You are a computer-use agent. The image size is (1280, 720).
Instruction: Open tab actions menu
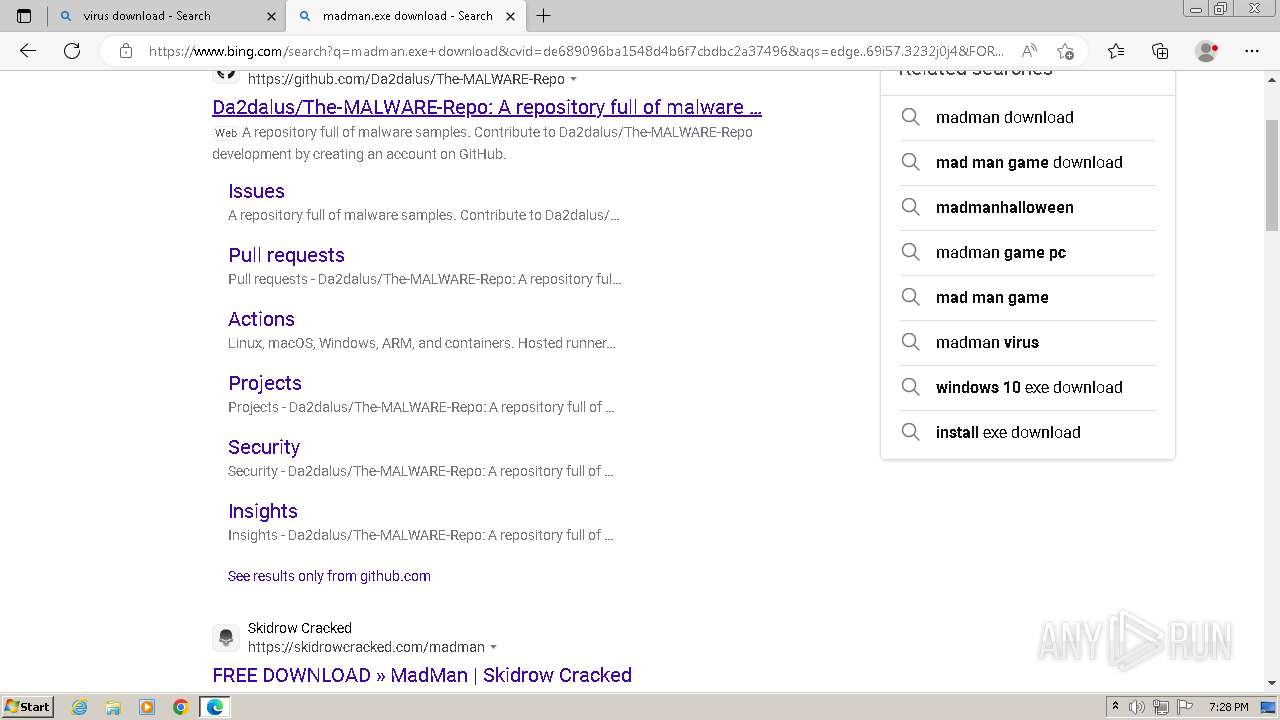[x=24, y=16]
